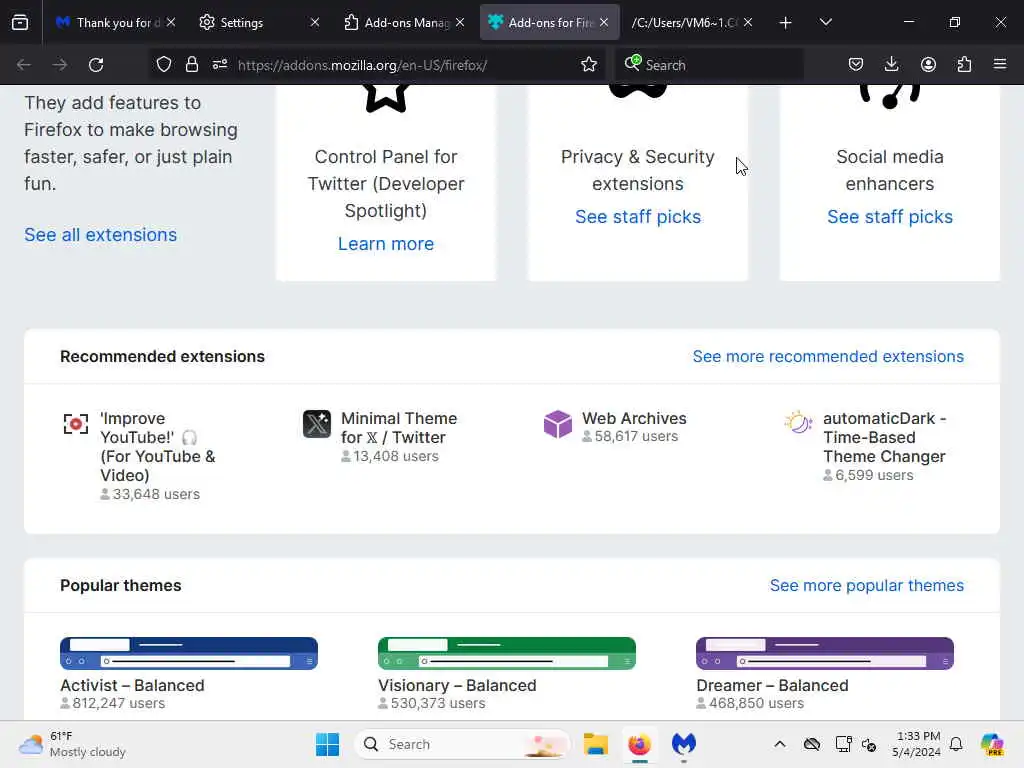Viewport: 1024px width, 768px height.
Task: View site security padlock info
Action: (x=192, y=65)
